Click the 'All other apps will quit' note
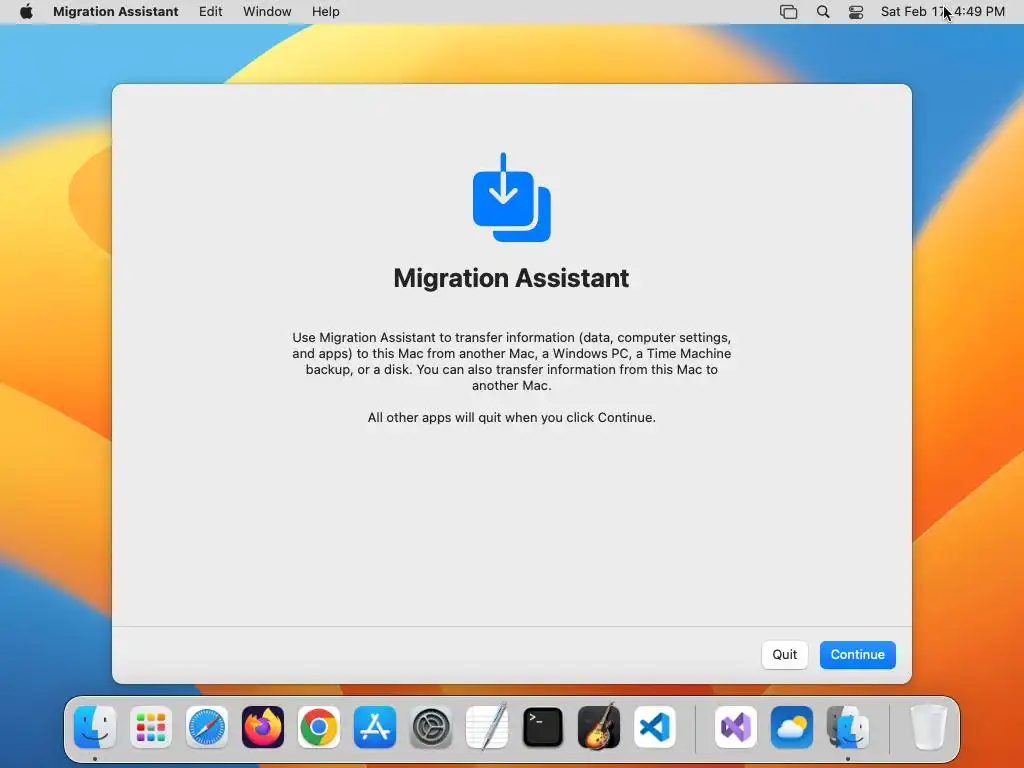Screen dimensions: 1024x768 tap(511, 417)
